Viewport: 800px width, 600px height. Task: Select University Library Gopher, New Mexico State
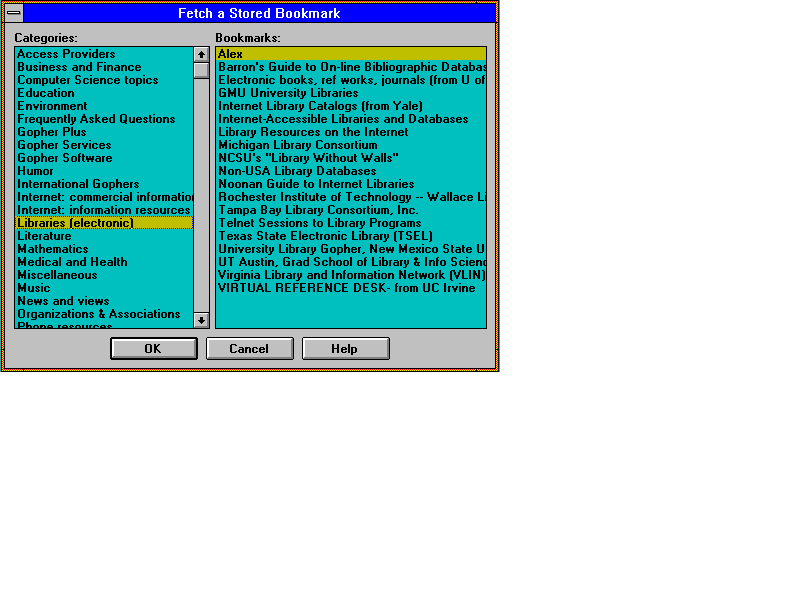click(x=351, y=249)
